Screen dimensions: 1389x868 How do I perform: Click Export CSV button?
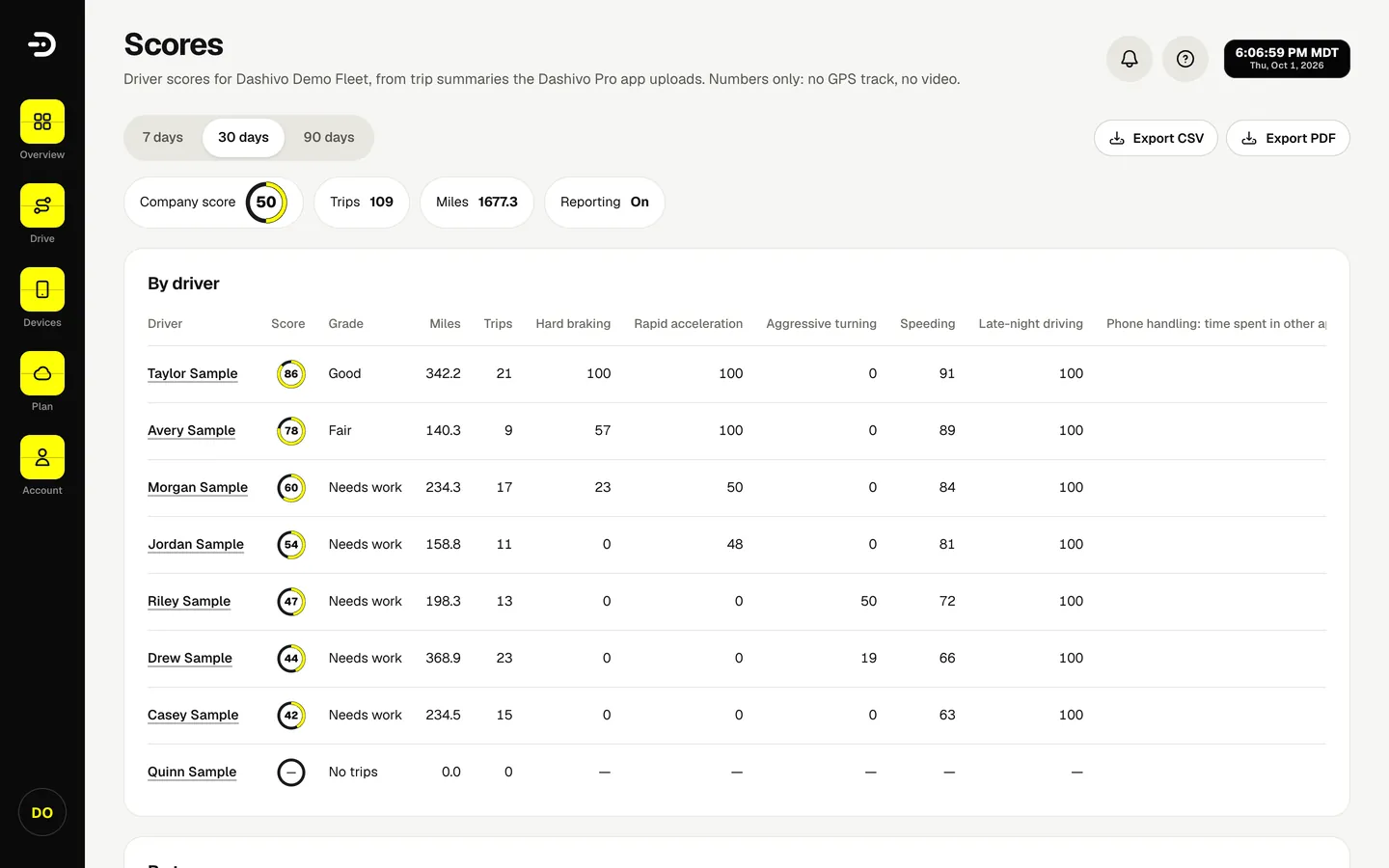pos(1156,138)
